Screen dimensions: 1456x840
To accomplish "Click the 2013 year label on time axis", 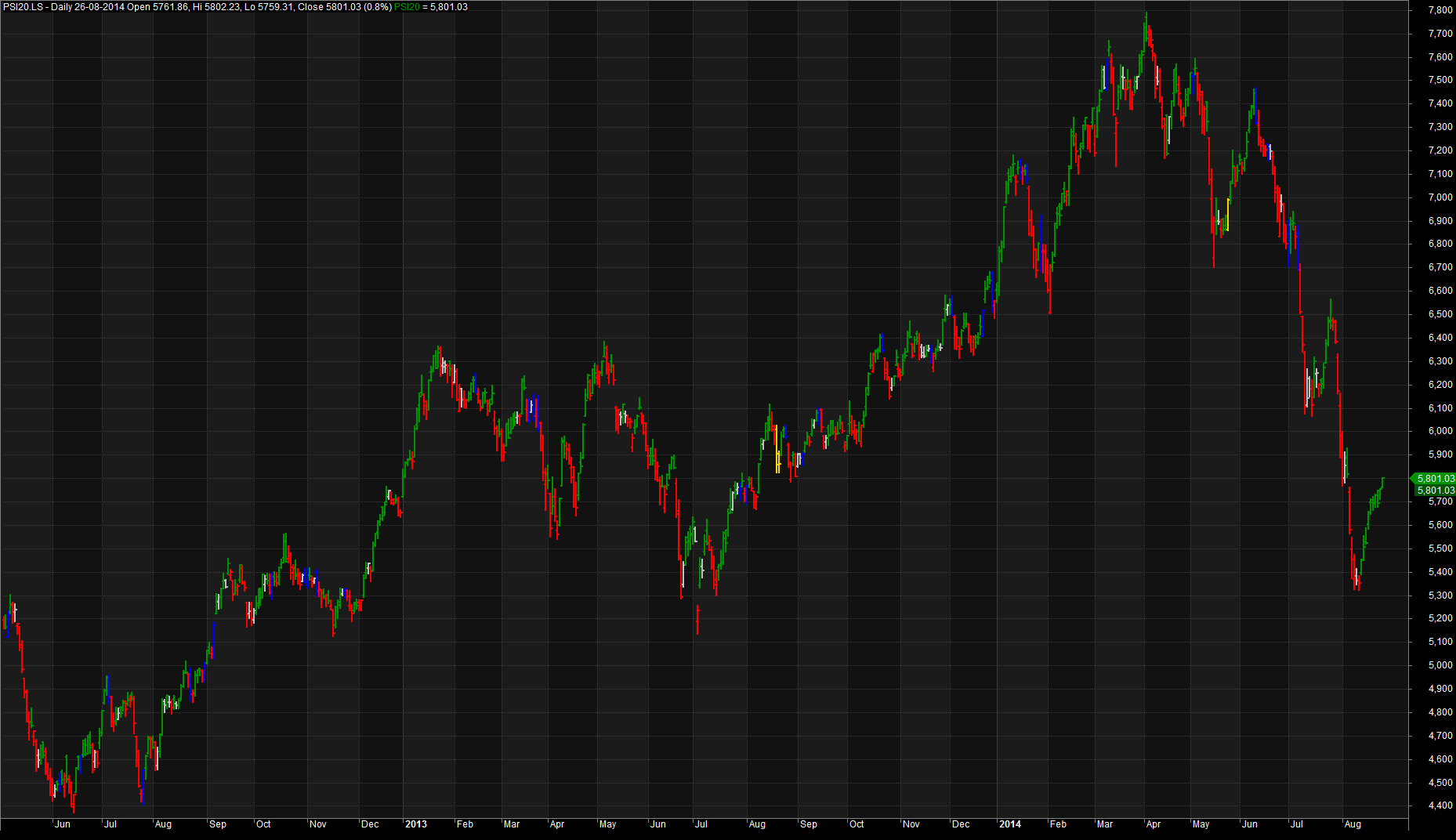I will (x=415, y=824).
